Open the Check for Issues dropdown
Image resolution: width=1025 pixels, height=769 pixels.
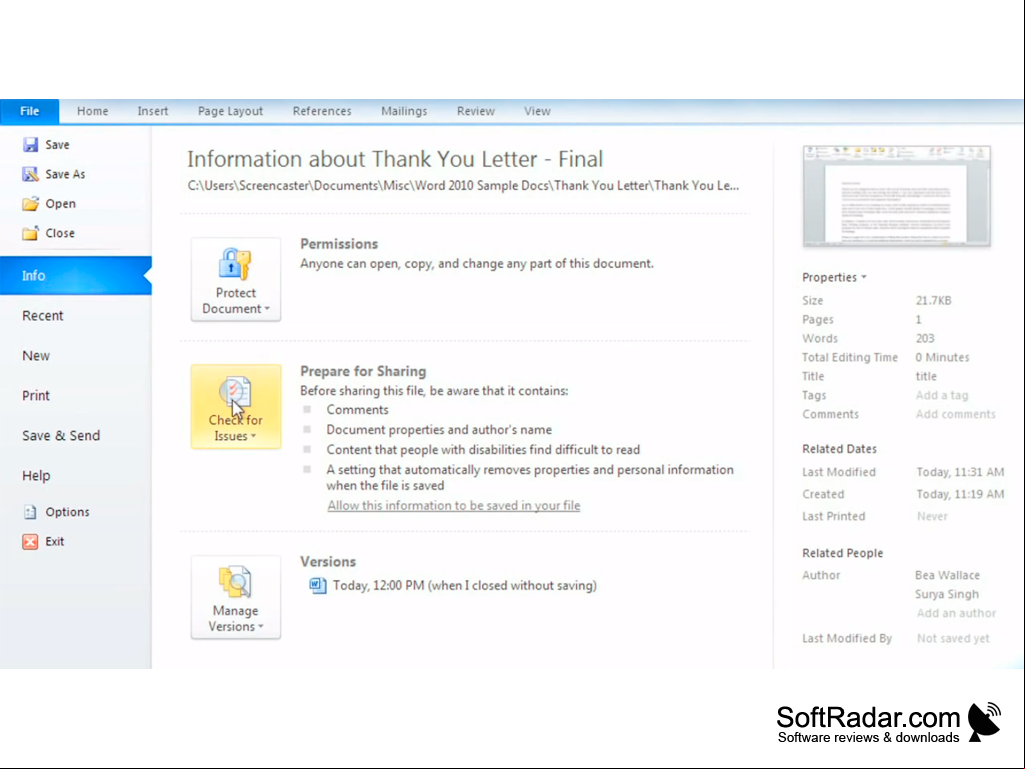[x=236, y=407]
